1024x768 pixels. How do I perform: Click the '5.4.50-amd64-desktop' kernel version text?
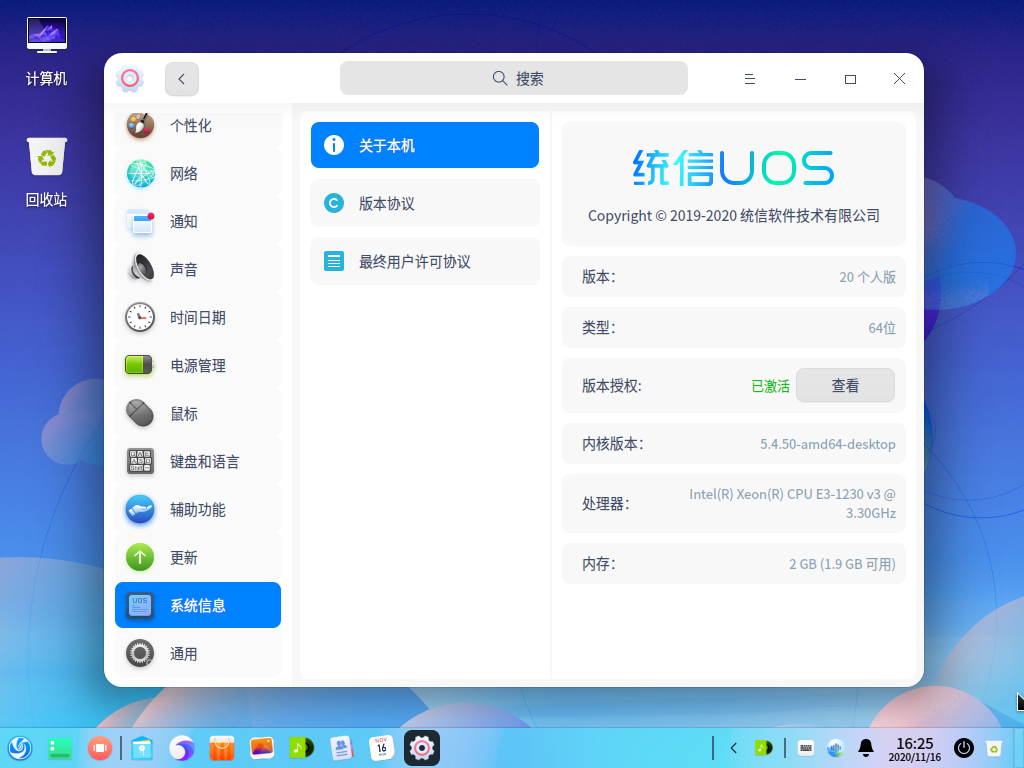pos(827,444)
